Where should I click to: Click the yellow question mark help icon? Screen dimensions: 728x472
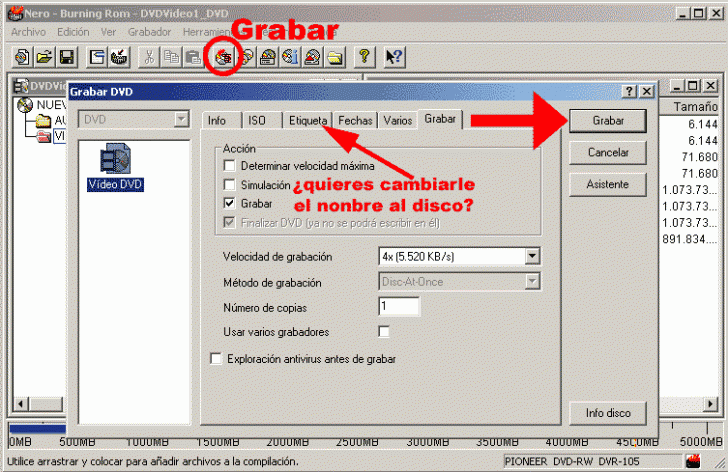tap(365, 57)
